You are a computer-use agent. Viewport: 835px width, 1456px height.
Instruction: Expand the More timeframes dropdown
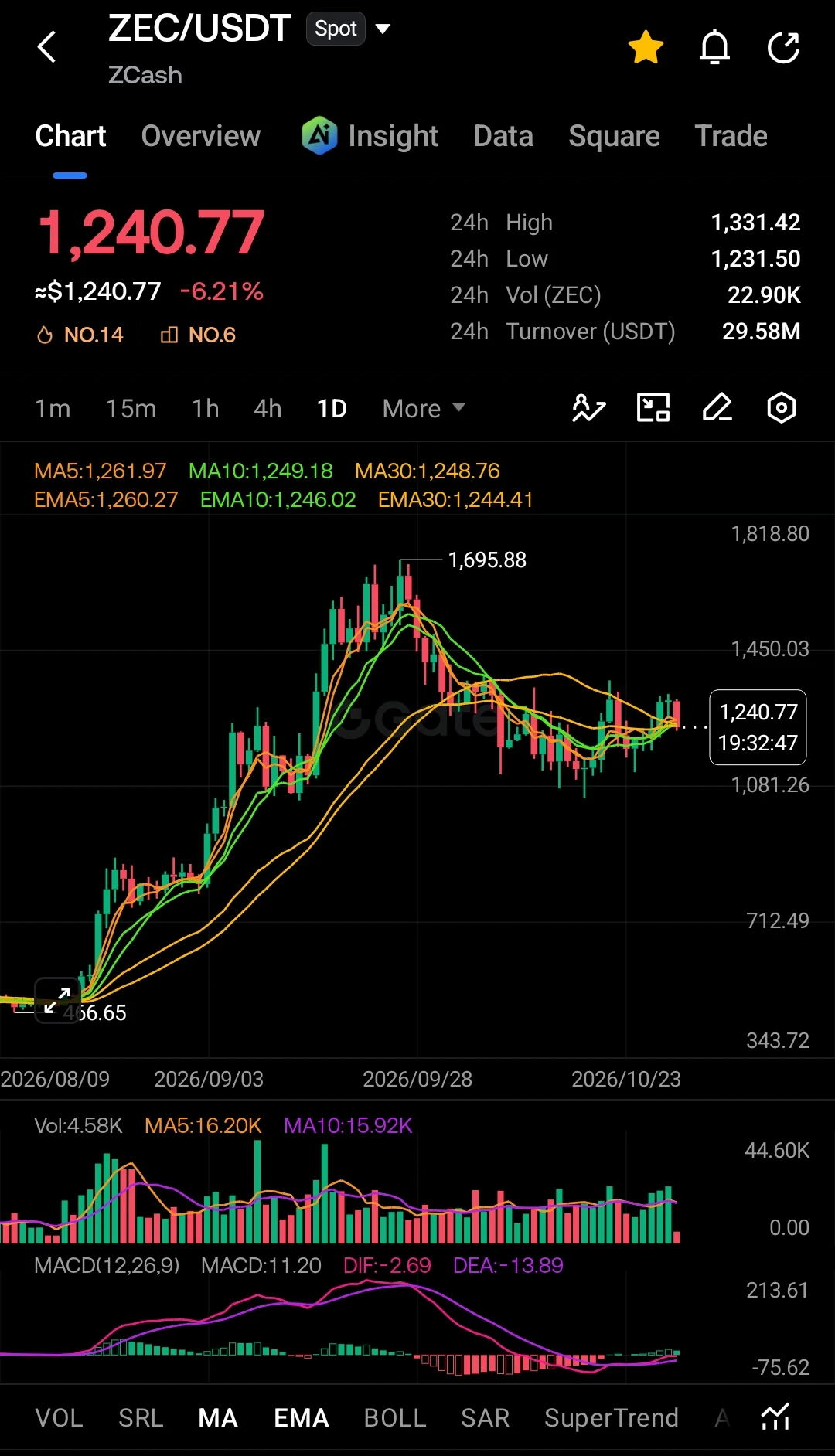coord(424,408)
